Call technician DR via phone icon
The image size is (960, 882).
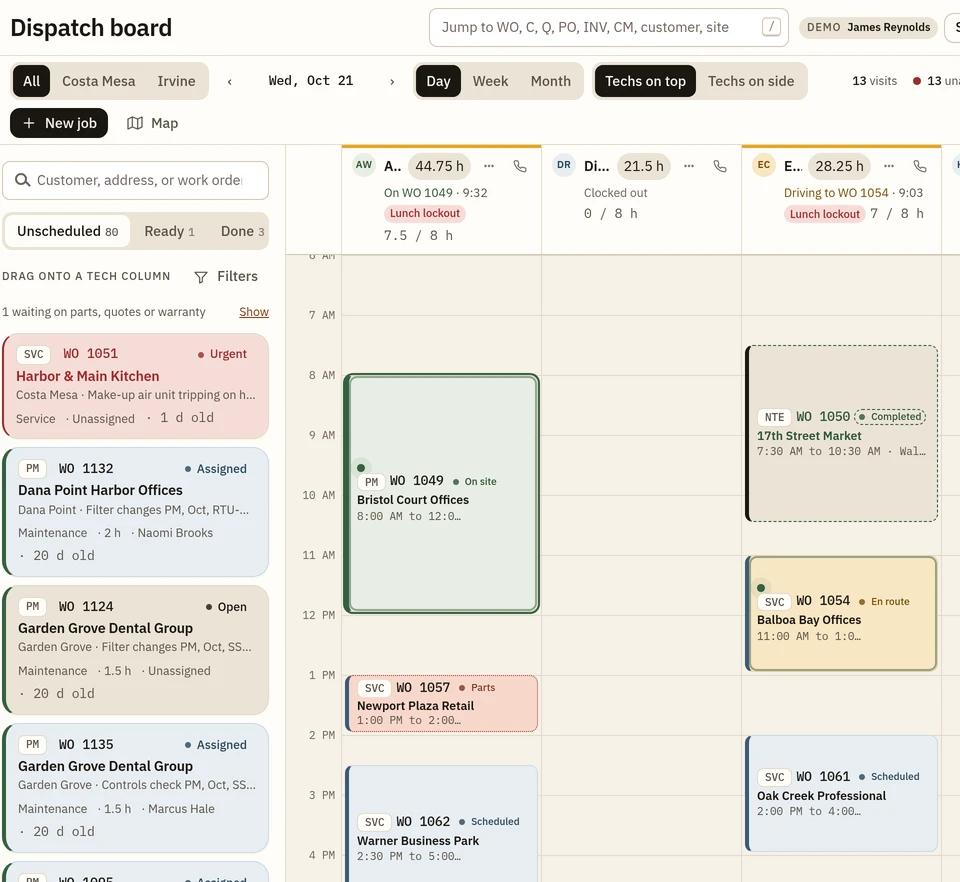(x=720, y=166)
